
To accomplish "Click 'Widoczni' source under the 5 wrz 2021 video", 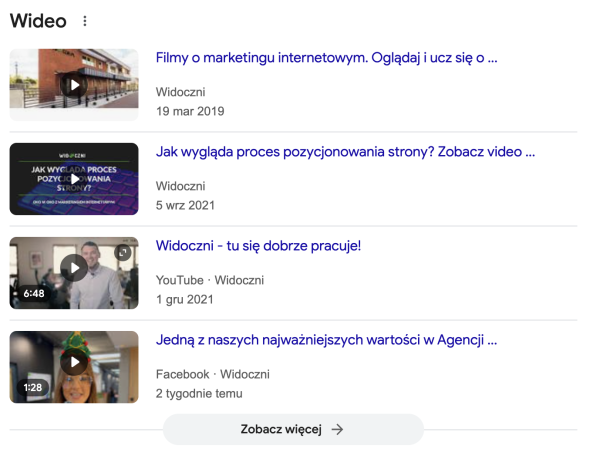I will 180,186.
